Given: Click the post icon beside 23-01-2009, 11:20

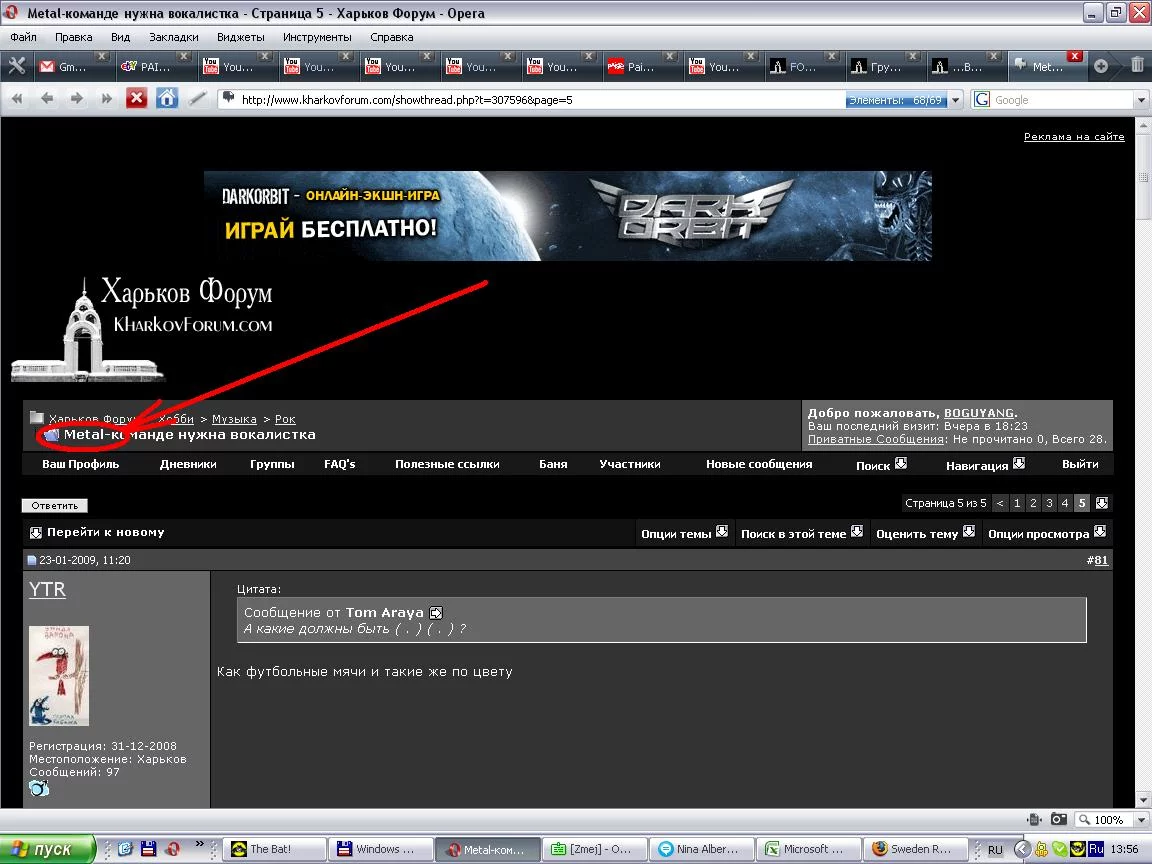Looking at the screenshot, I should (x=32, y=561).
